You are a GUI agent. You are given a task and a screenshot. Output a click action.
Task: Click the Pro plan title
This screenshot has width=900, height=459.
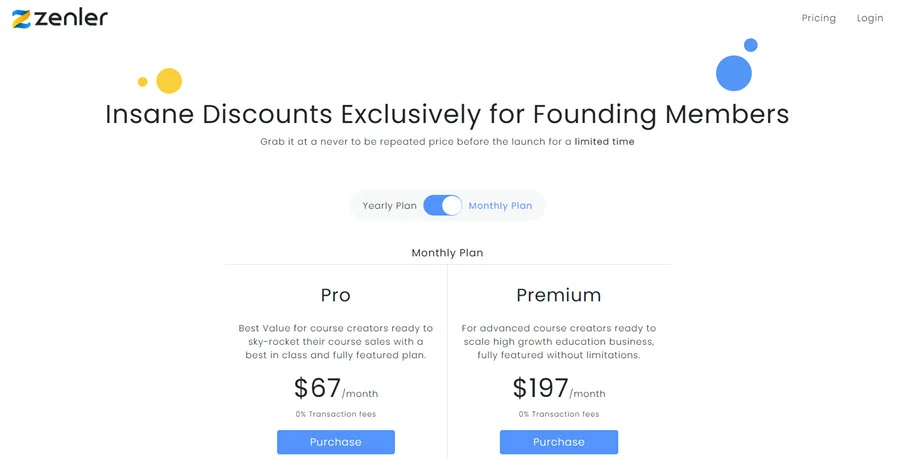336,295
